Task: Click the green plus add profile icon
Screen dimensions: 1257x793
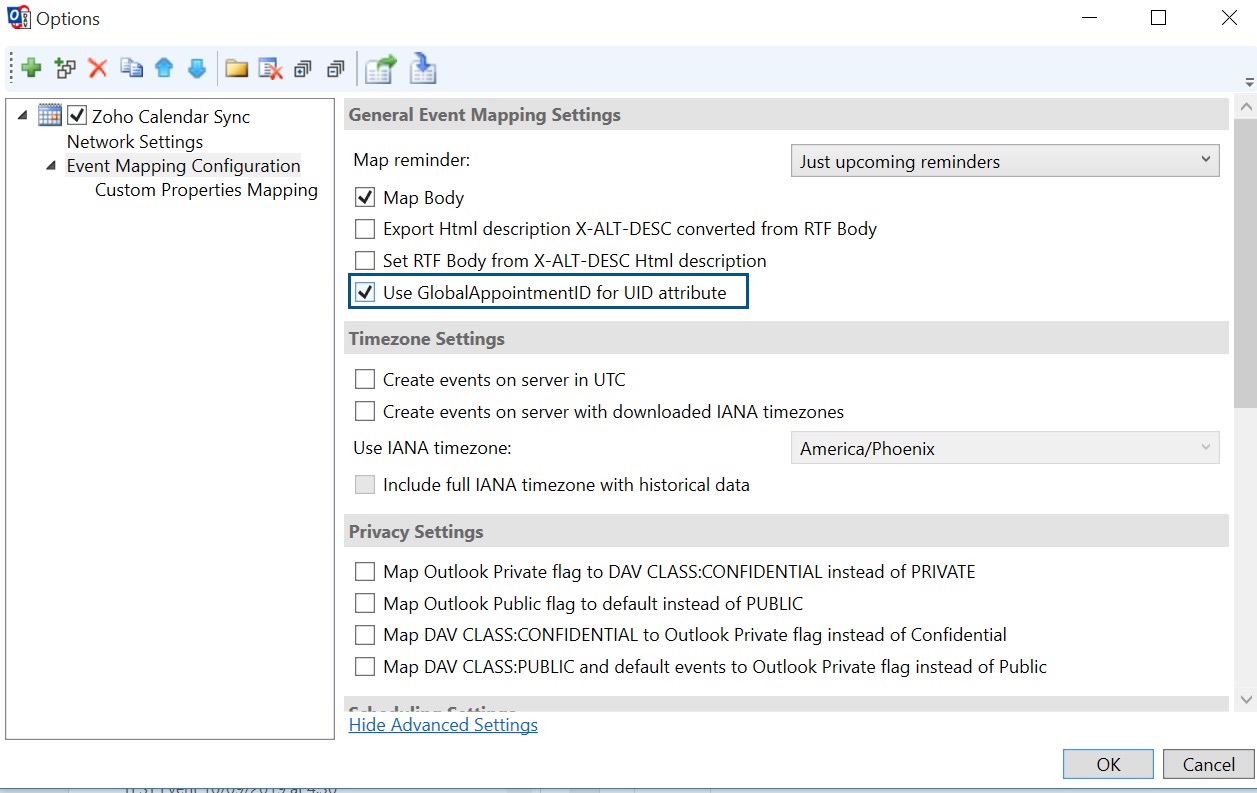Action: (x=31, y=68)
